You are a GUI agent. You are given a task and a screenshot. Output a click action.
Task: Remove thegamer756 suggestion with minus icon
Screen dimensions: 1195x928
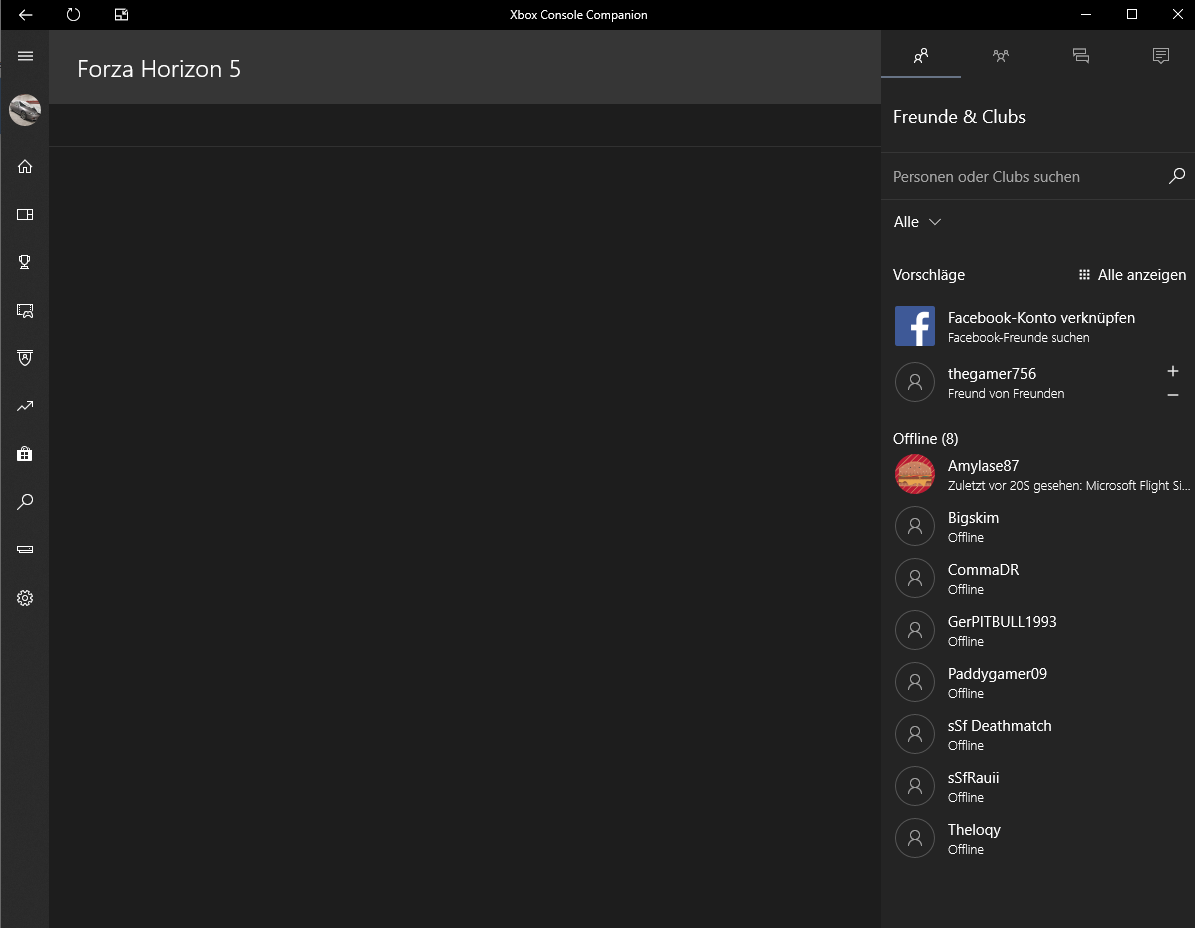1173,395
